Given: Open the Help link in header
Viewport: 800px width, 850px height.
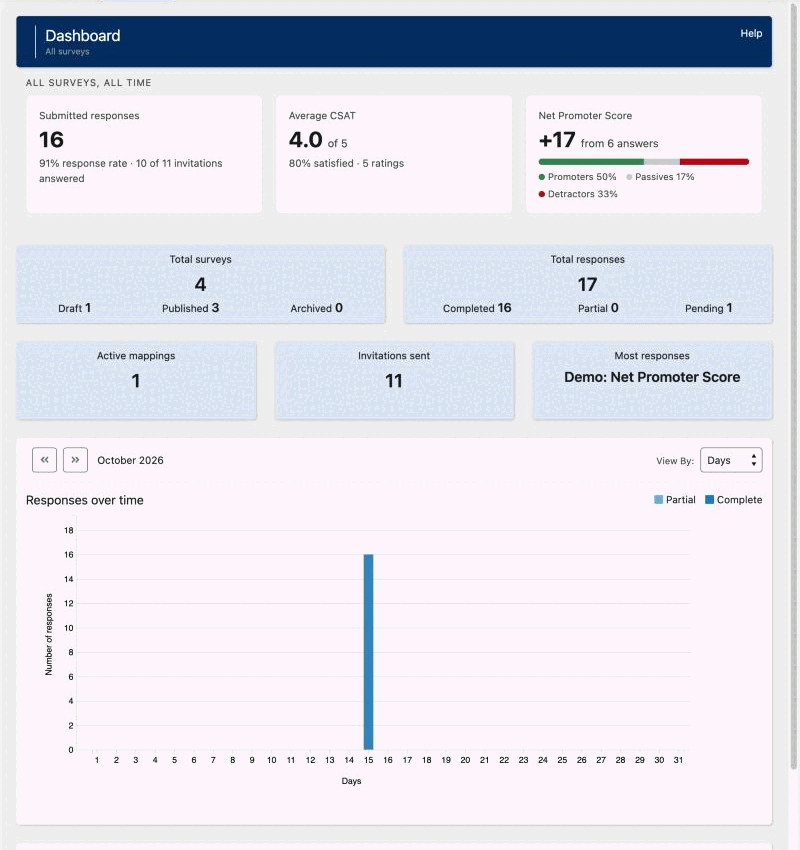Looking at the screenshot, I should click(x=751, y=33).
